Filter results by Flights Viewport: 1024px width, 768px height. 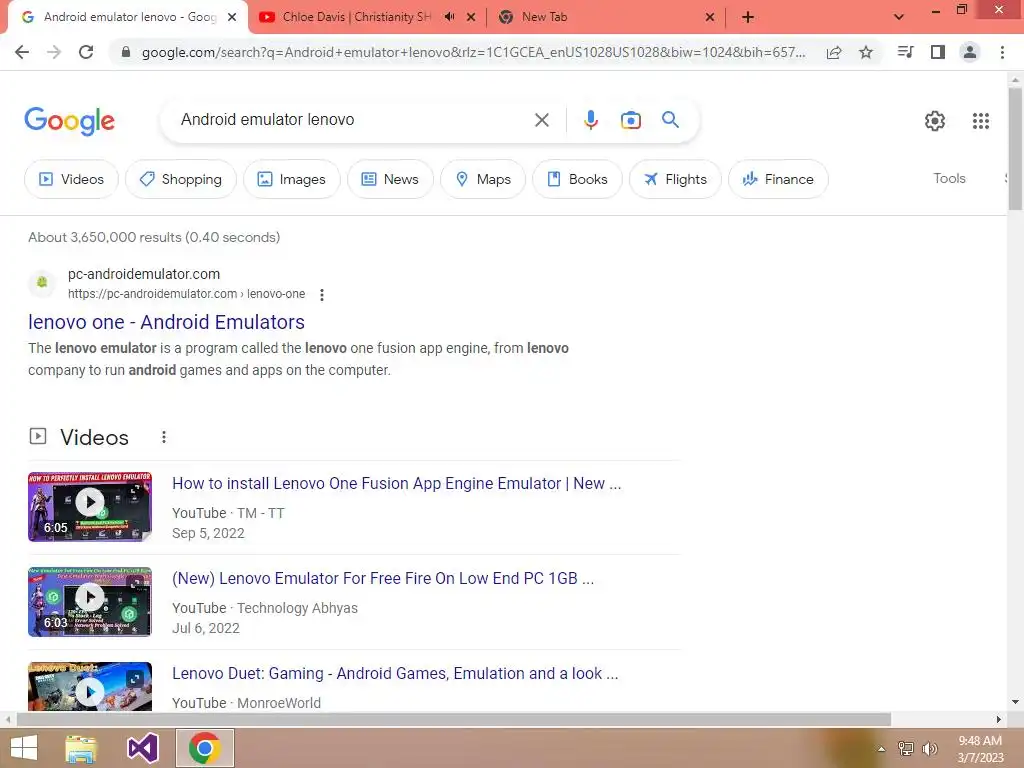click(x=675, y=179)
